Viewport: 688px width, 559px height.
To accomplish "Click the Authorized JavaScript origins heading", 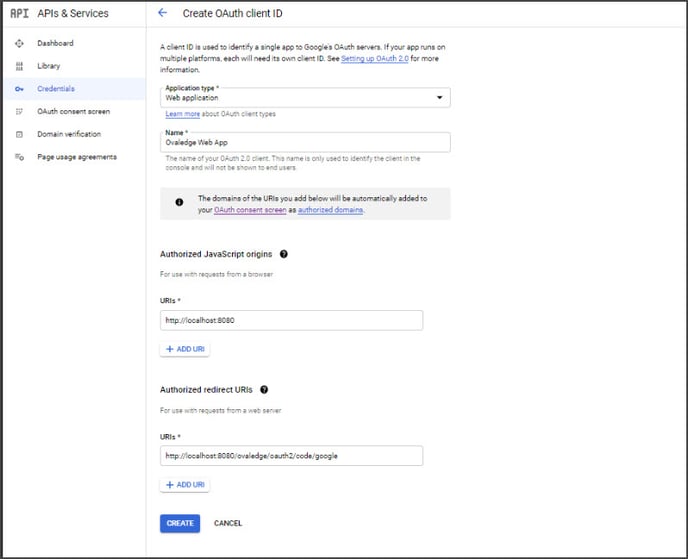I will pos(216,254).
